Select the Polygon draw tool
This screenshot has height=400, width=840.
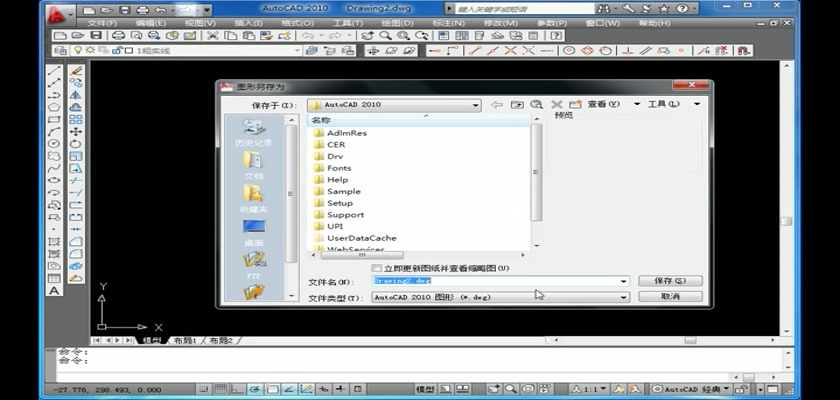click(x=54, y=107)
